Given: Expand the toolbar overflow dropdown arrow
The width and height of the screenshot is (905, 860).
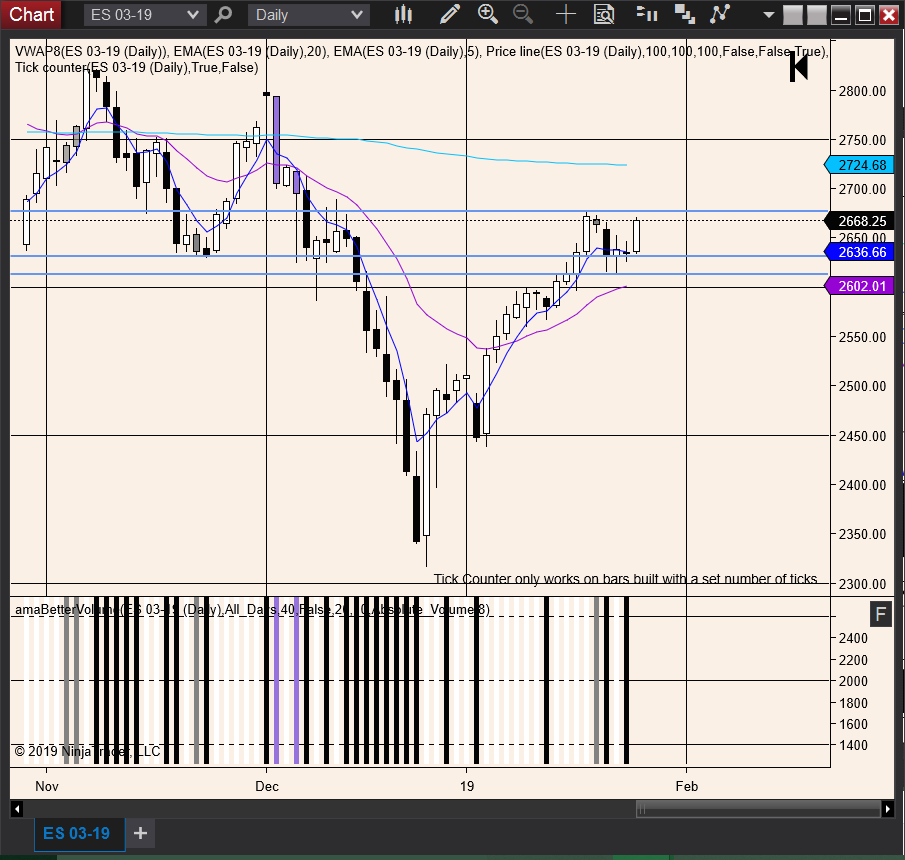Looking at the screenshot, I should point(768,15).
